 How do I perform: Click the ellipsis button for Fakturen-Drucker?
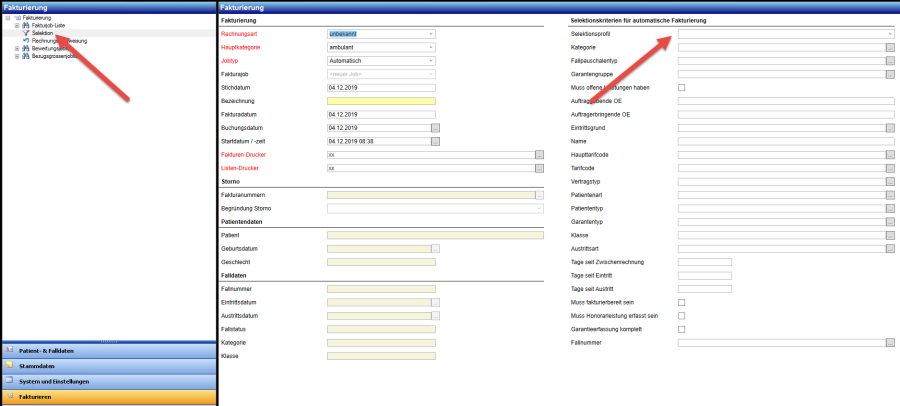540,154
